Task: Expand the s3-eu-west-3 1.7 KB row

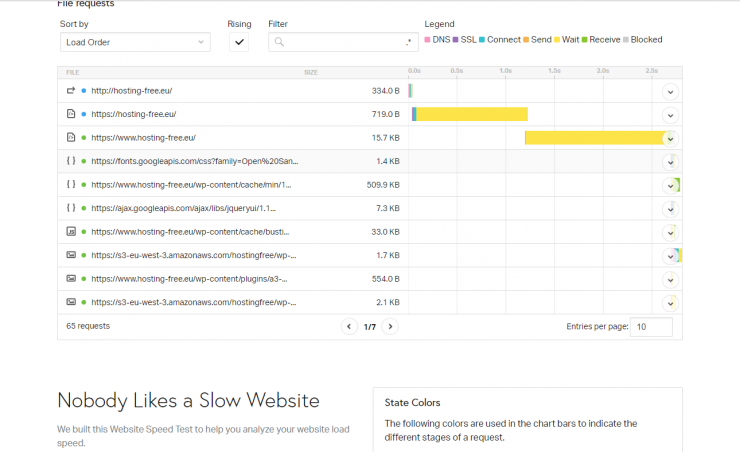Action: [x=670, y=257]
